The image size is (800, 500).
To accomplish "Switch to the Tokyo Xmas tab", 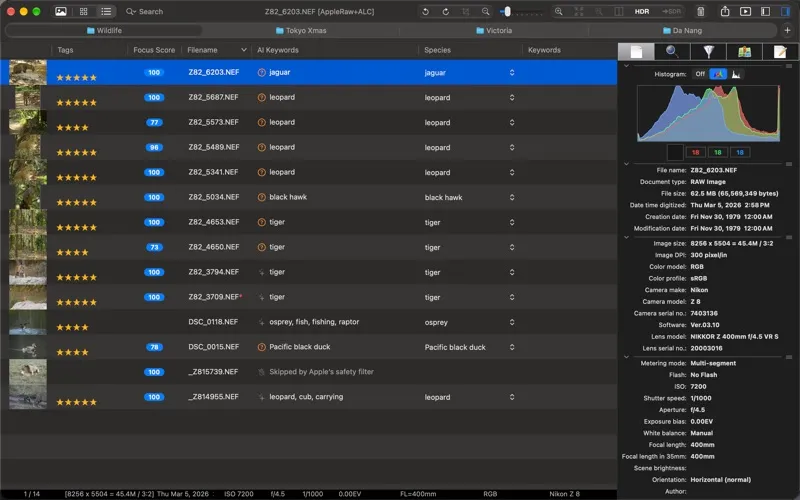I will coord(301,30).
